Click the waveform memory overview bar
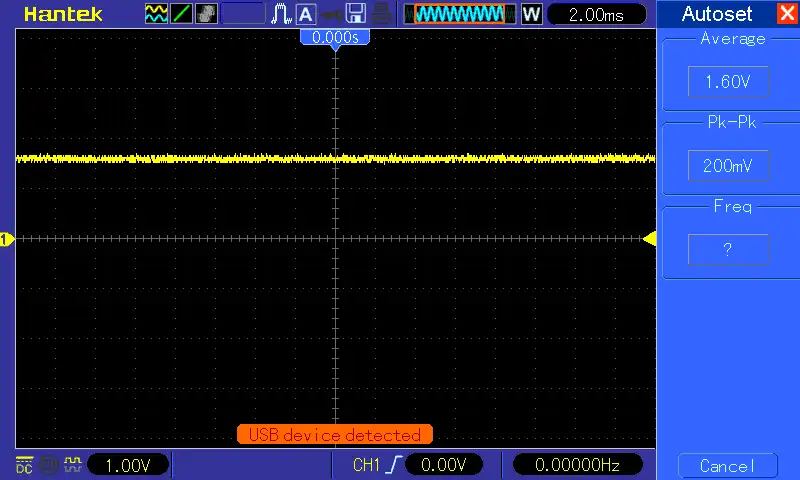 point(459,14)
